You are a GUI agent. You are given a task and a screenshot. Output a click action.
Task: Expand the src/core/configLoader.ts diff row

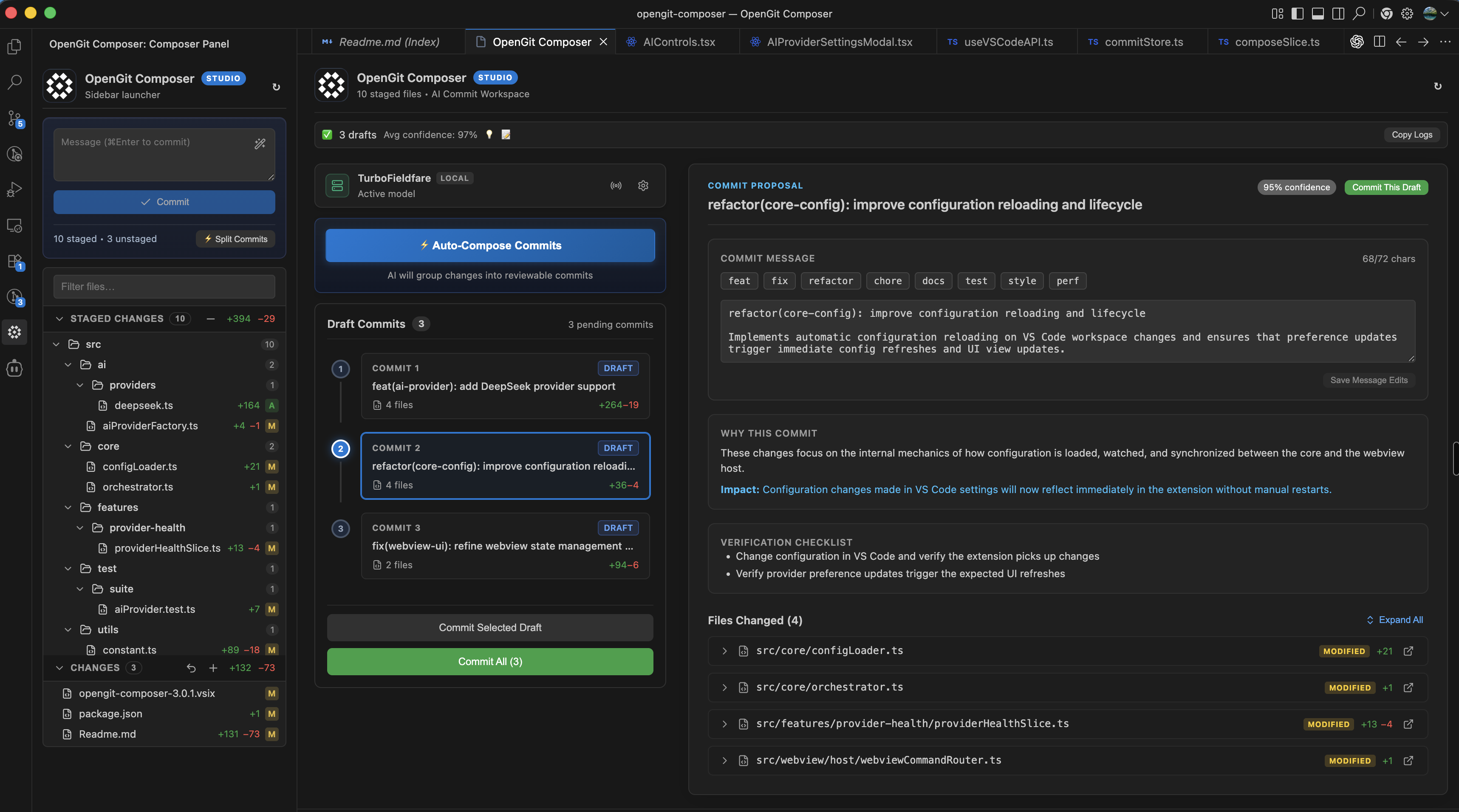pyautogui.click(x=724, y=651)
